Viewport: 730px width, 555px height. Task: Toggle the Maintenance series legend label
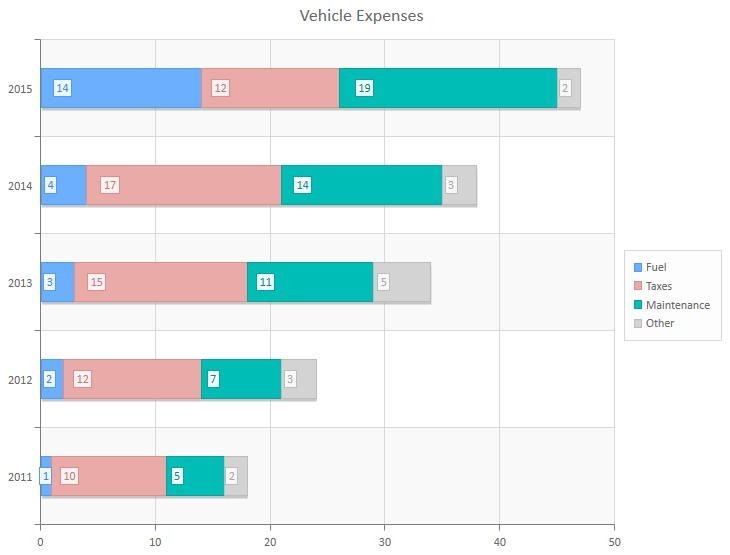tap(677, 305)
